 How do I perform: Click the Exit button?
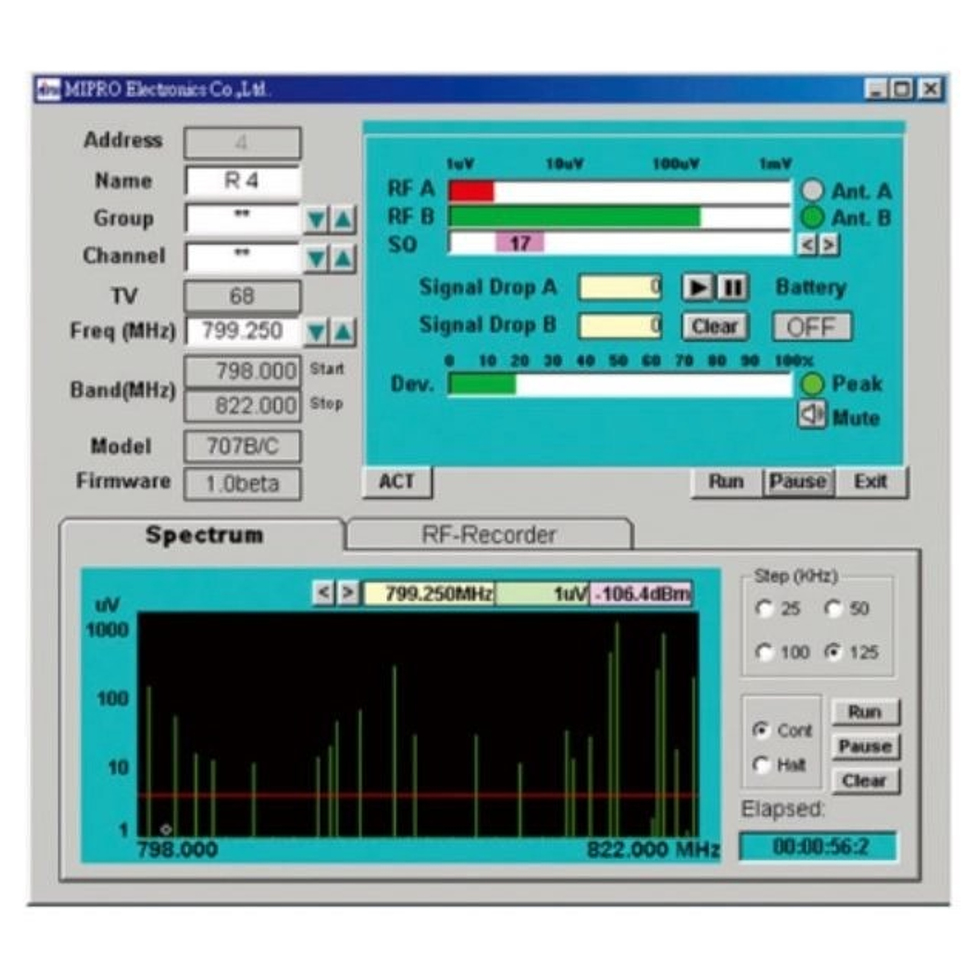pyautogui.click(x=871, y=482)
